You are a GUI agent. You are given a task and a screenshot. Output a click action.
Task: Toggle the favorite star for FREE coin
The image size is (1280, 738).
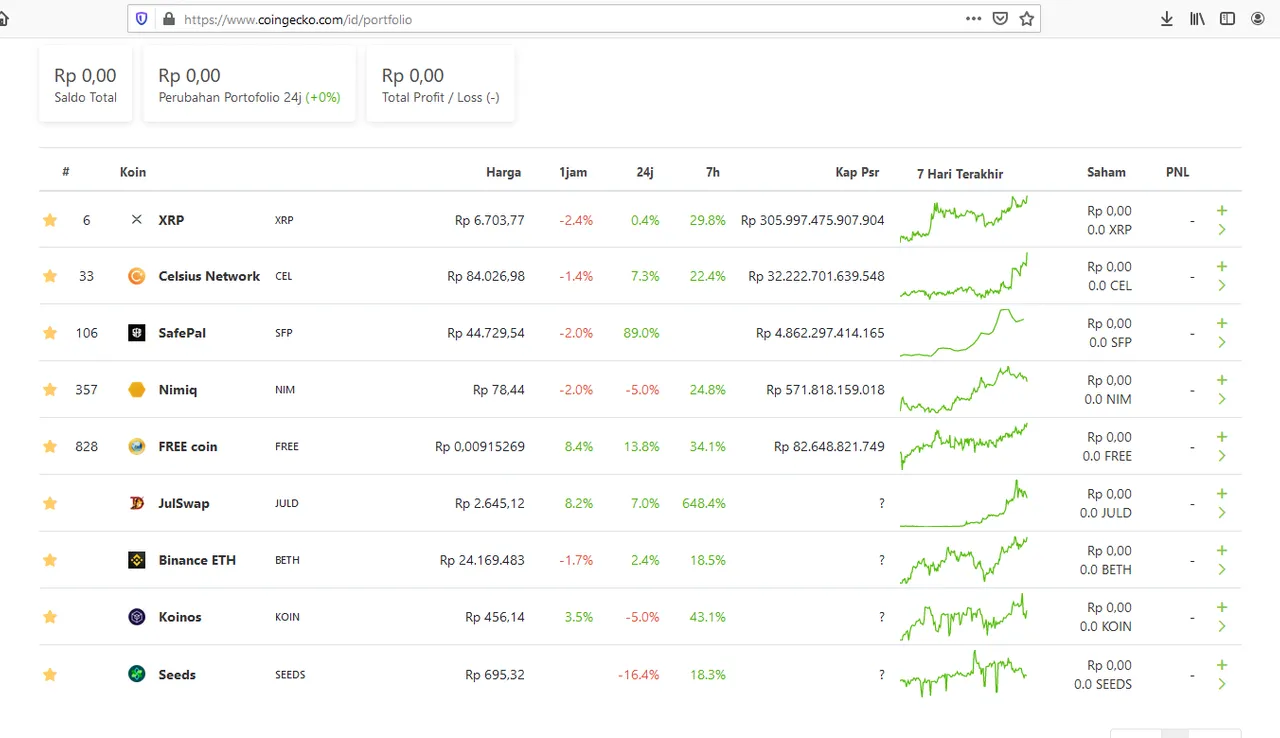50,447
